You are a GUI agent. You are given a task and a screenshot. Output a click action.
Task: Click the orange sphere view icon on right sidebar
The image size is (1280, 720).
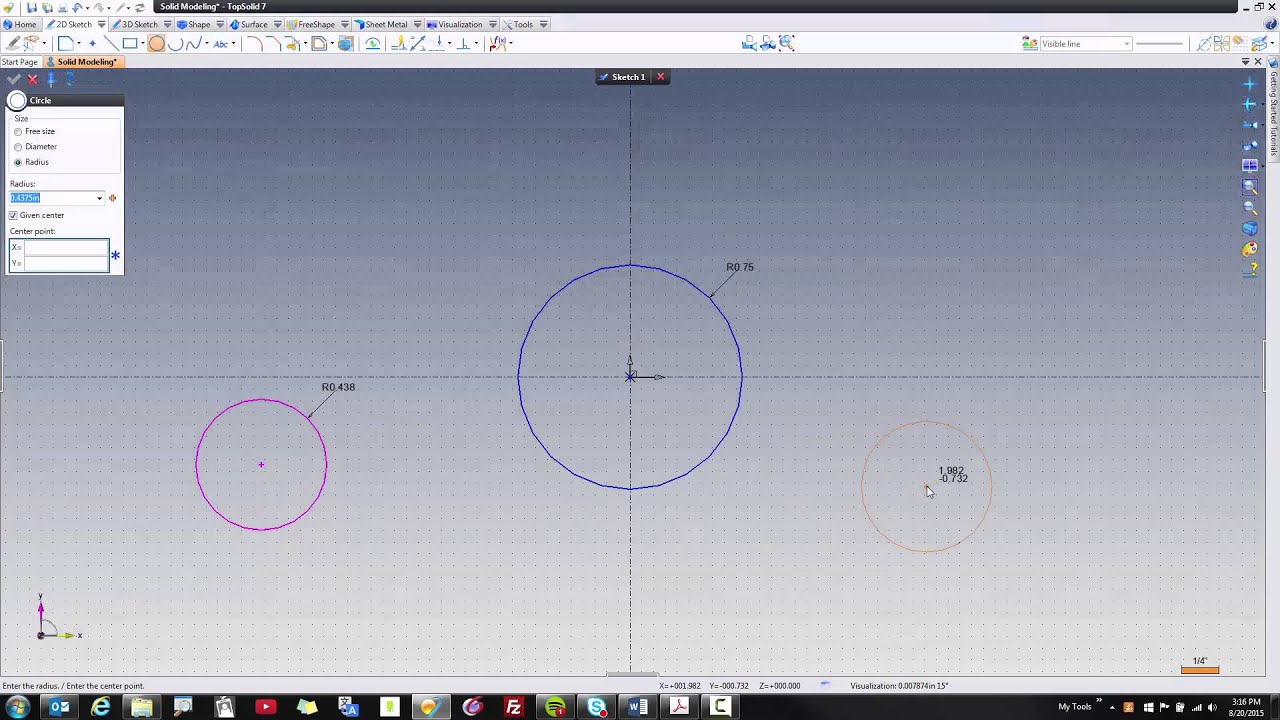1250,250
